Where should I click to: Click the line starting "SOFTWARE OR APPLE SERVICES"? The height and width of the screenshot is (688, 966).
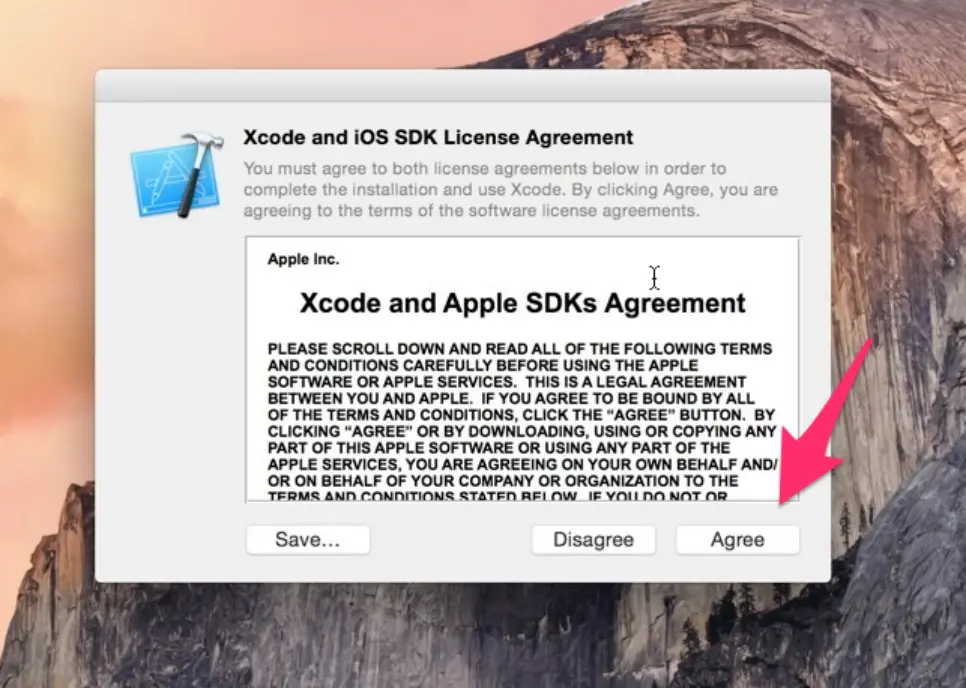(x=506, y=382)
